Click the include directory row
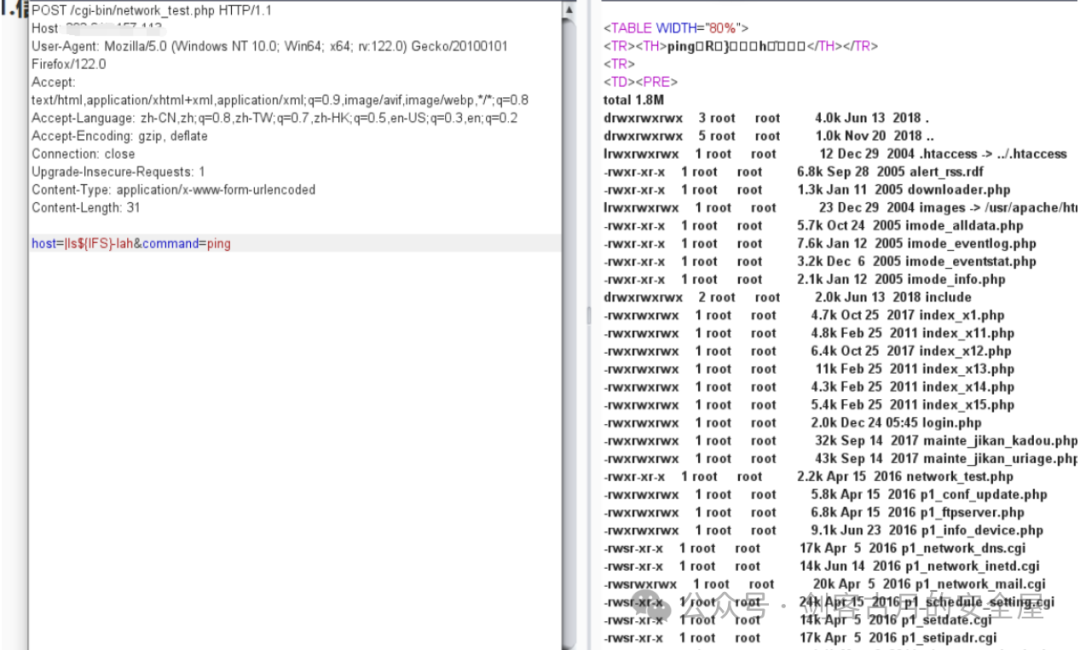This screenshot has width=1080, height=650. 787,297
